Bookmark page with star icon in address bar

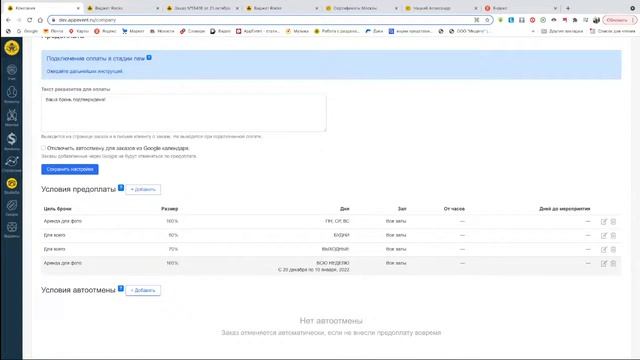pos(487,20)
